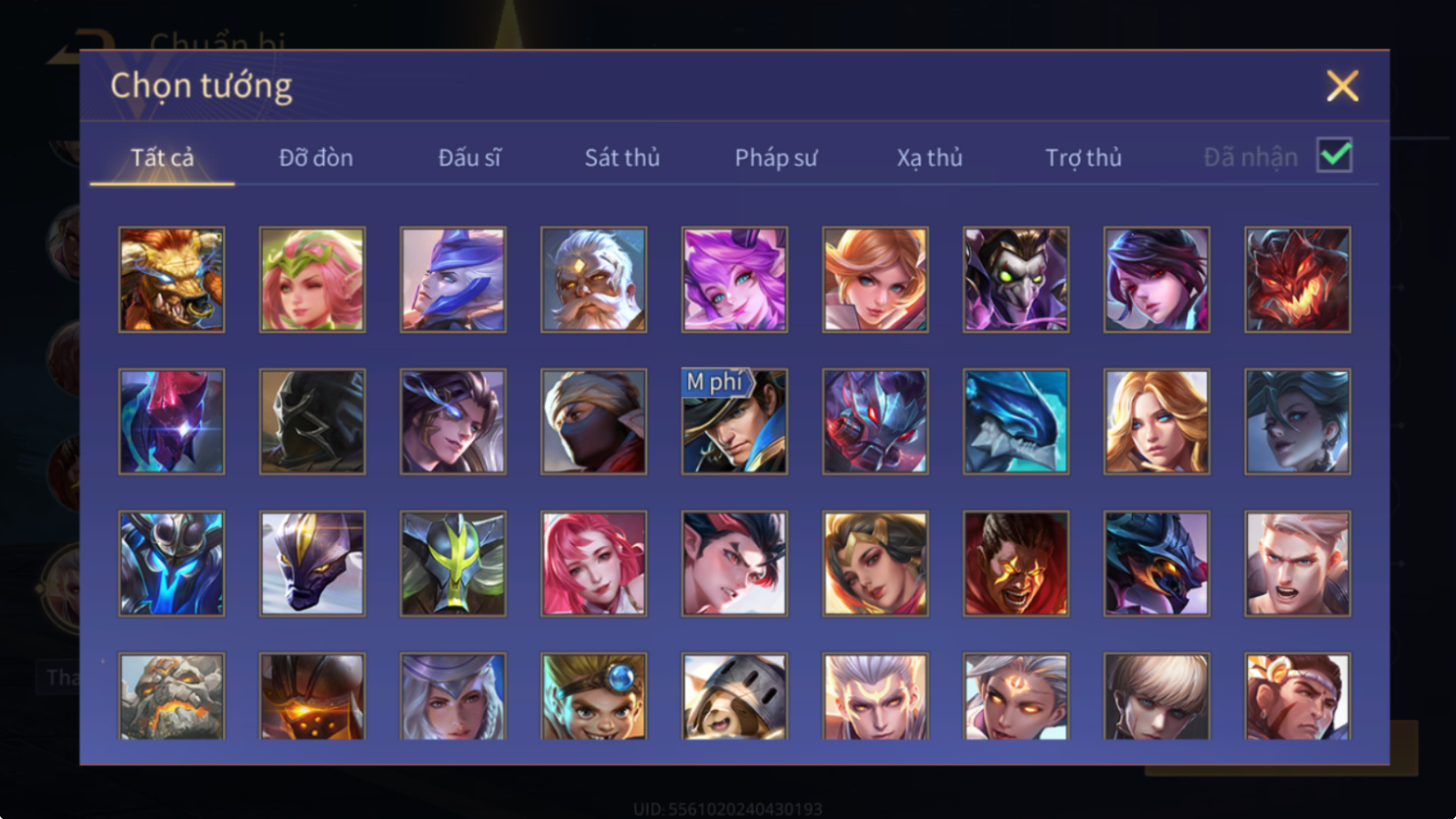Select the golden bull hero portrait
The width and height of the screenshot is (1456, 819).
click(x=172, y=280)
